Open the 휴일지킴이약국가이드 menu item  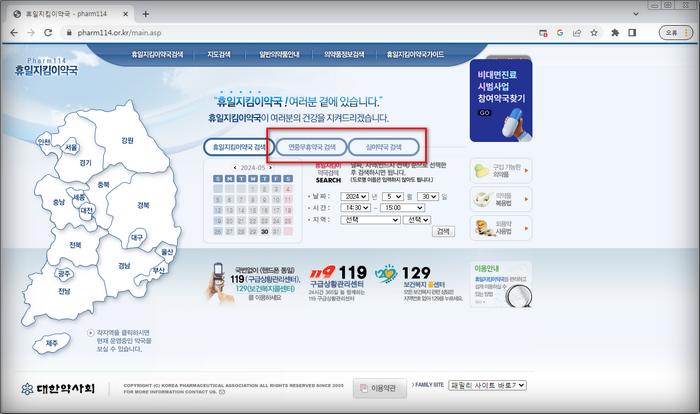[415, 54]
